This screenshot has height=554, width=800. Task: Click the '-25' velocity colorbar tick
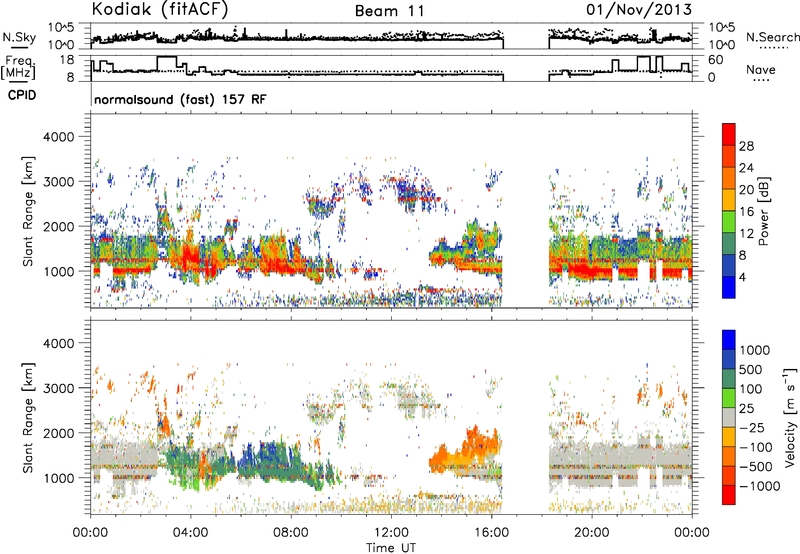[753, 427]
